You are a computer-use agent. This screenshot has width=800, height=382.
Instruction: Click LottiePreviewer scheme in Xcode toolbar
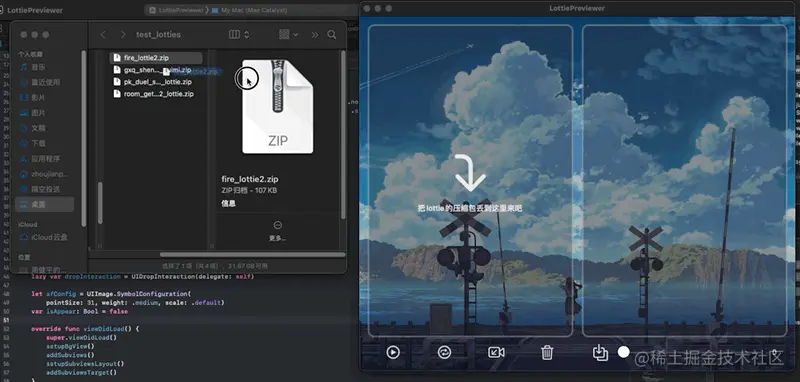click(x=176, y=10)
